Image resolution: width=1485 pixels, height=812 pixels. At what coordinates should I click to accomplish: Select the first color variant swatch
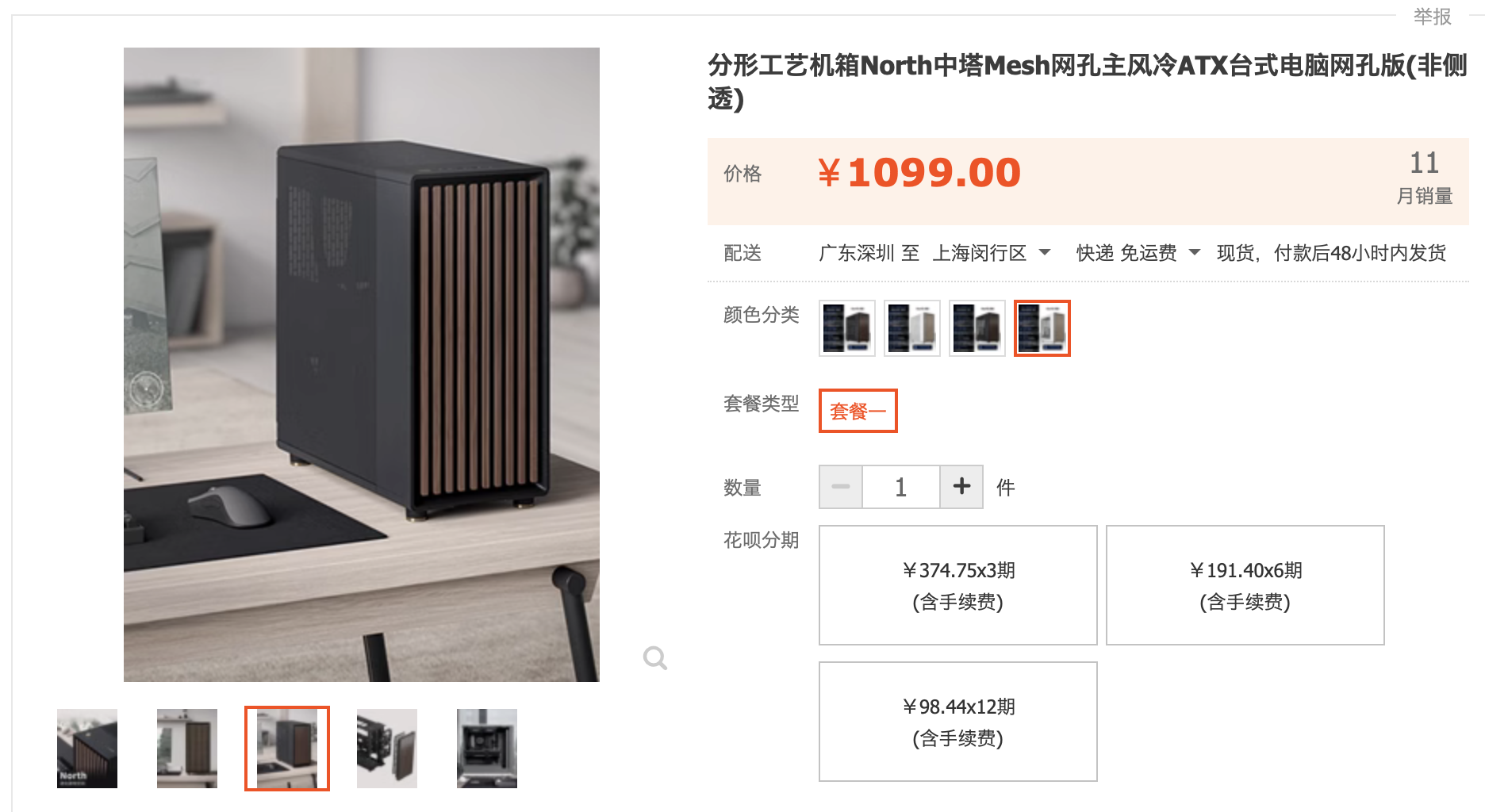847,328
